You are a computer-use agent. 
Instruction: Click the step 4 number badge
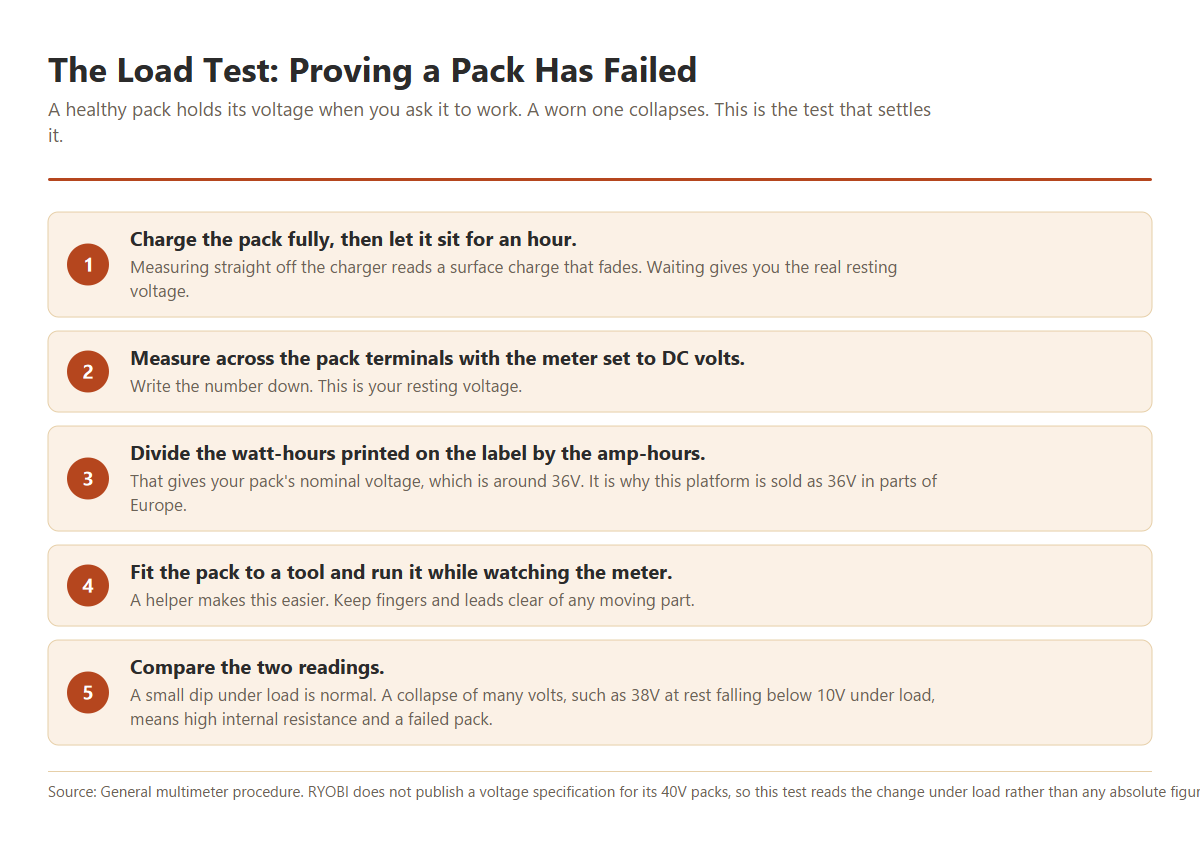(x=88, y=586)
